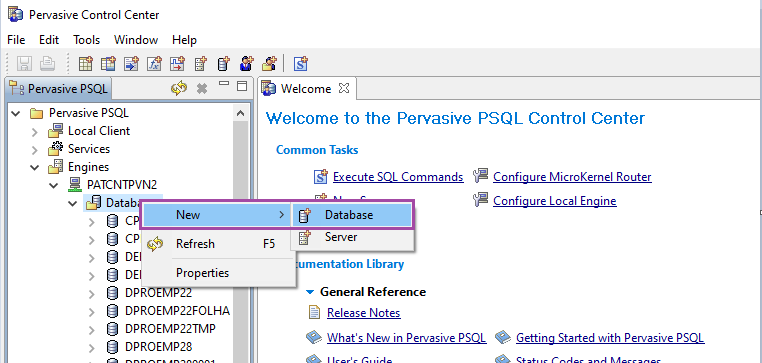Open the File menu
Viewport: 762px width, 363px height.
[x=16, y=40]
